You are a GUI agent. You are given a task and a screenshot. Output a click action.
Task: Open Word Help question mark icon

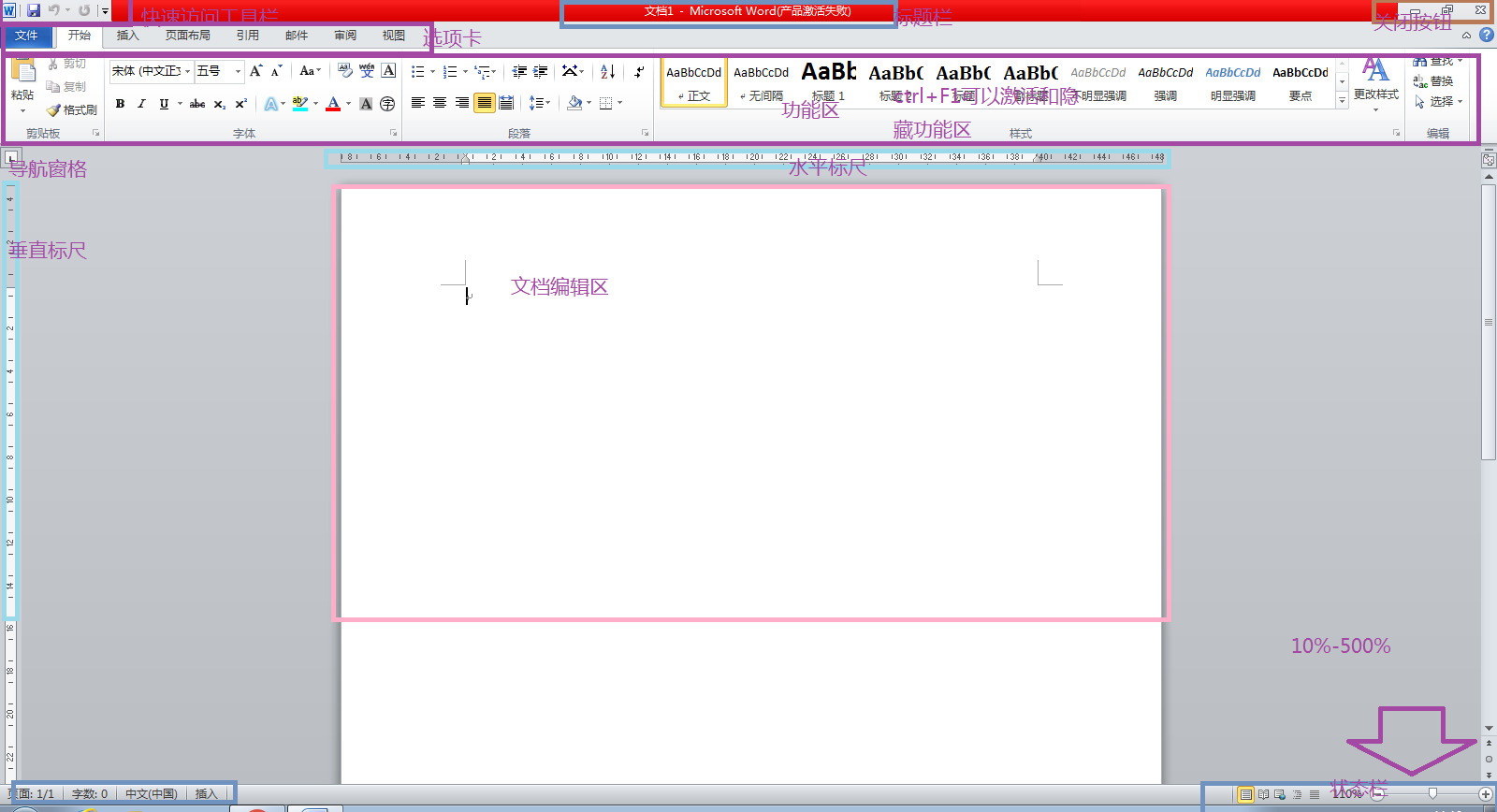point(1486,35)
